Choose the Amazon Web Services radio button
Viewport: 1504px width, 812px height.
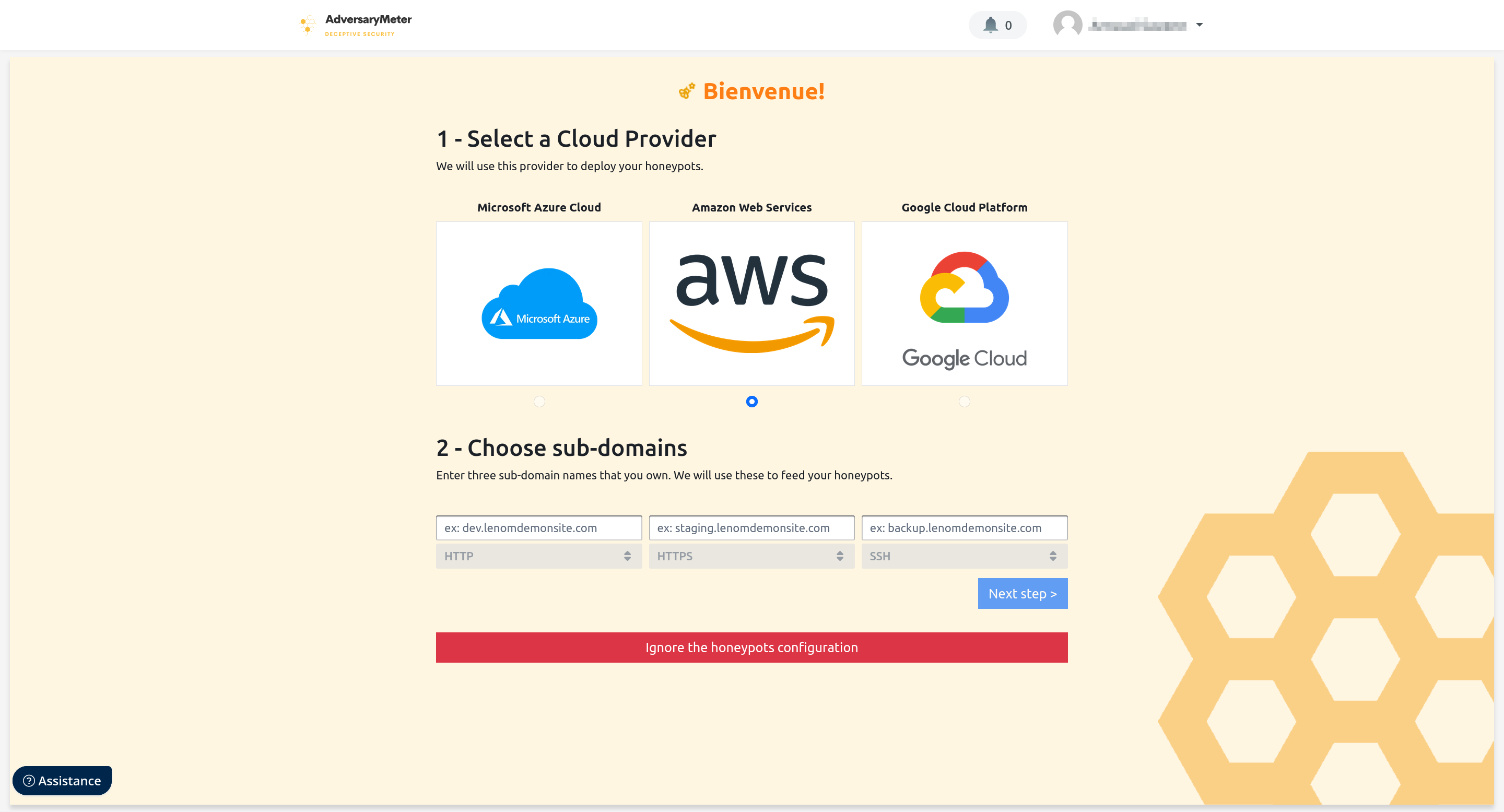pos(752,402)
